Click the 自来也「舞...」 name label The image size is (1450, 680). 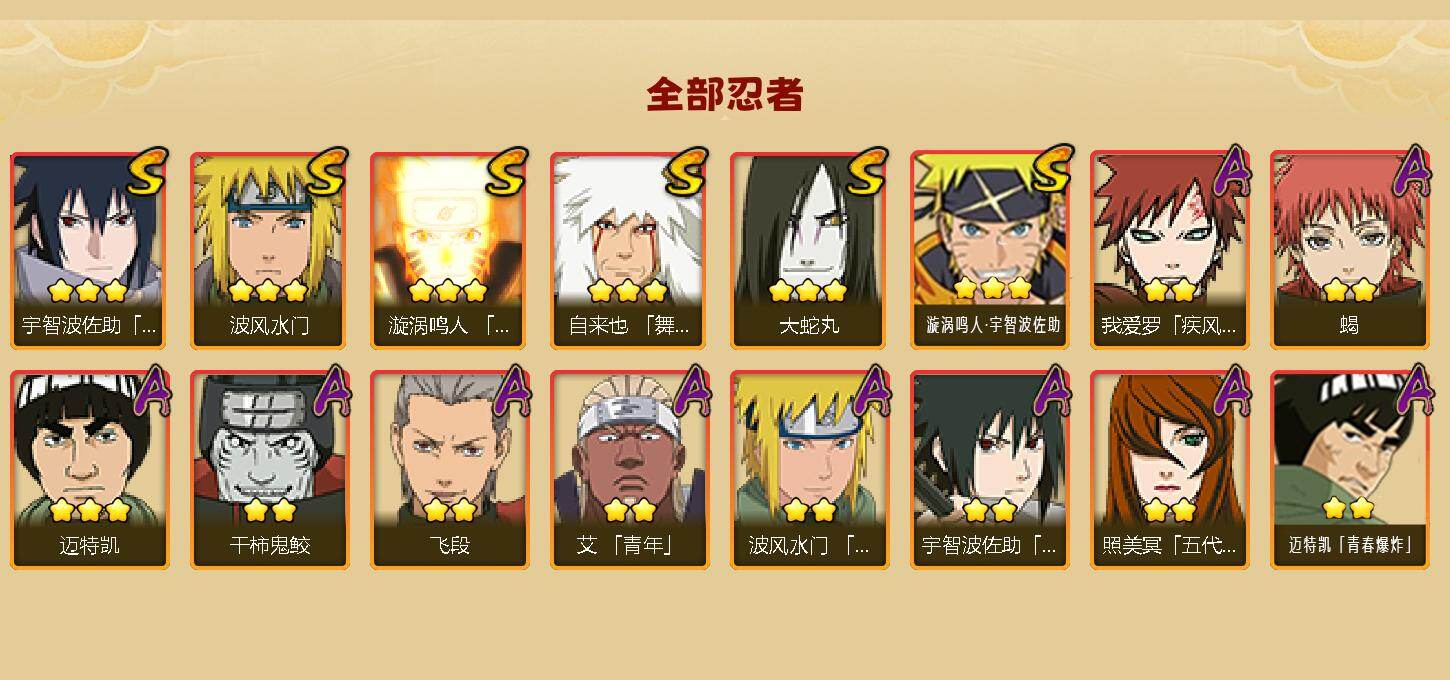point(629,326)
